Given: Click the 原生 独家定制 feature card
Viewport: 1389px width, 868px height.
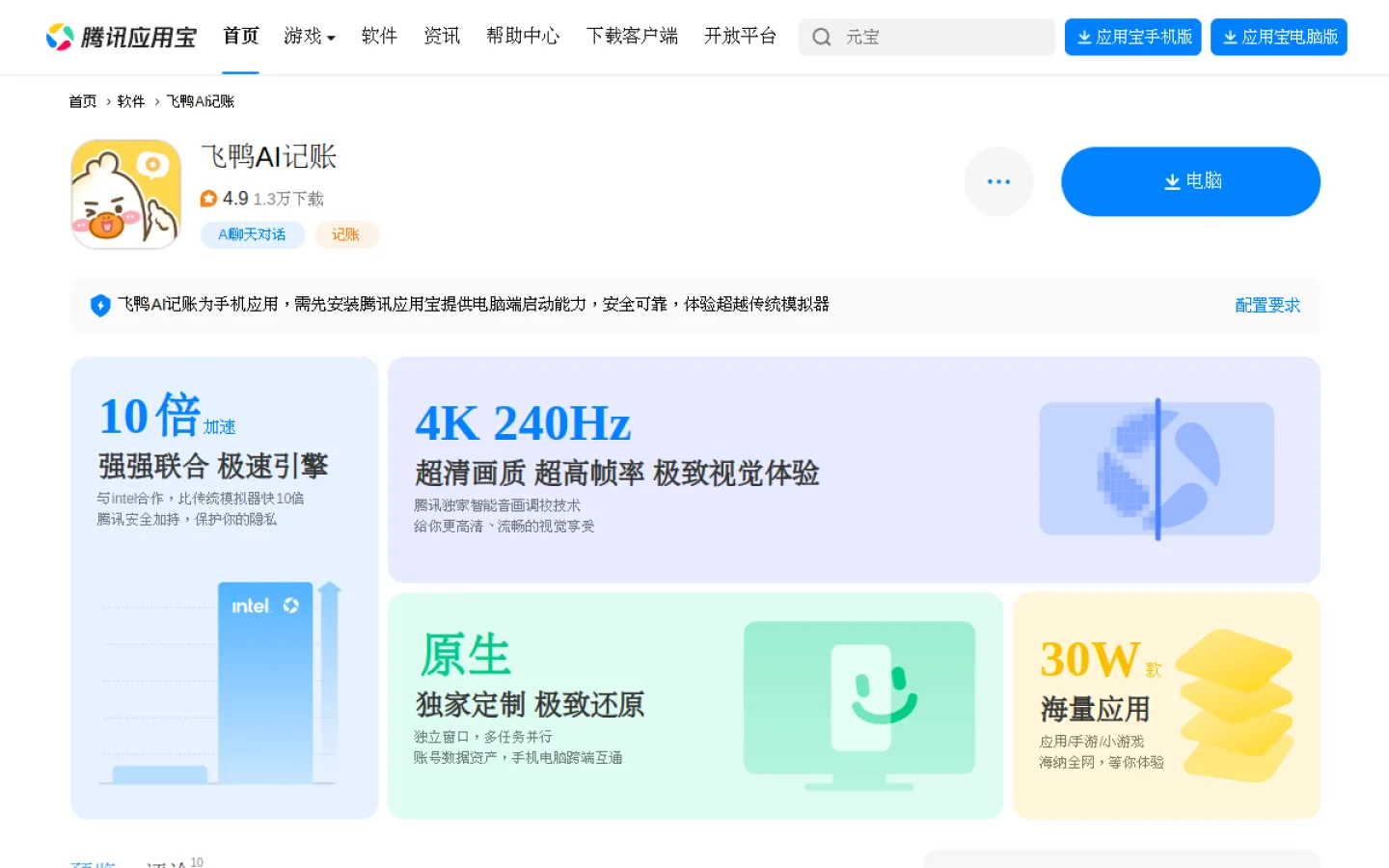Looking at the screenshot, I should pyautogui.click(x=695, y=706).
